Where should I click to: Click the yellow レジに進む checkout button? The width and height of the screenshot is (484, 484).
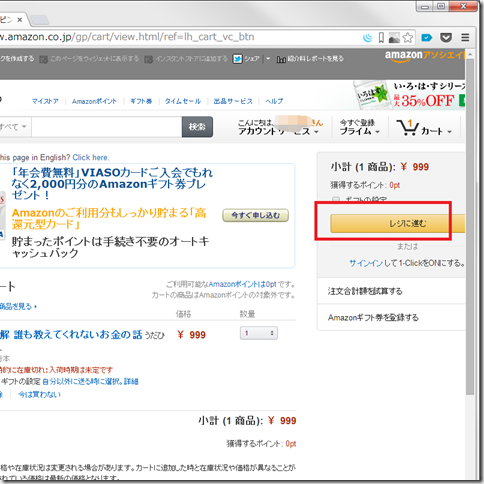pyautogui.click(x=398, y=223)
